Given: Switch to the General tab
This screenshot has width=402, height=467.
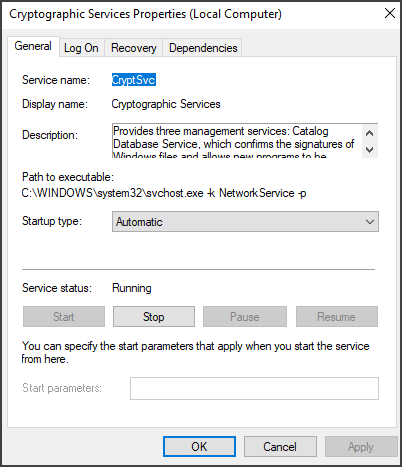Looking at the screenshot, I should coord(33,46).
